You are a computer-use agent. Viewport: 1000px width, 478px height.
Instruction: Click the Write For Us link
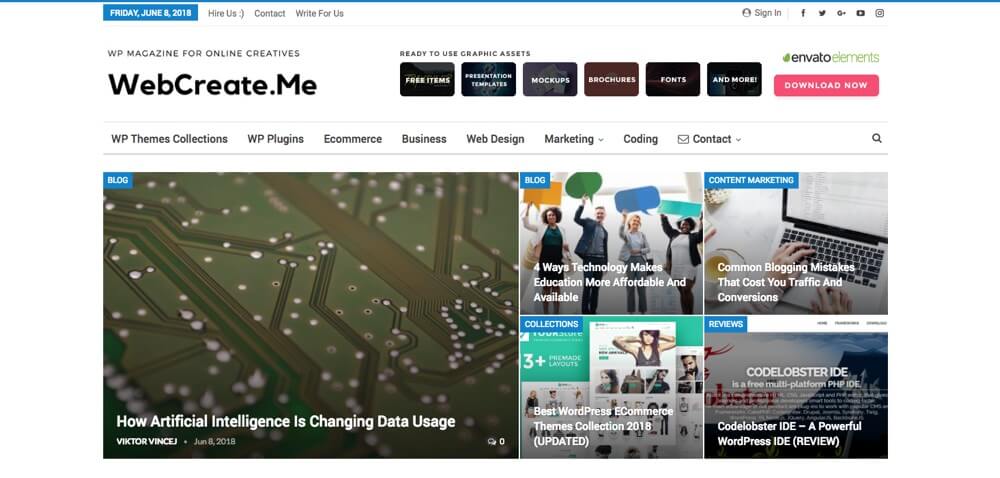coord(320,13)
